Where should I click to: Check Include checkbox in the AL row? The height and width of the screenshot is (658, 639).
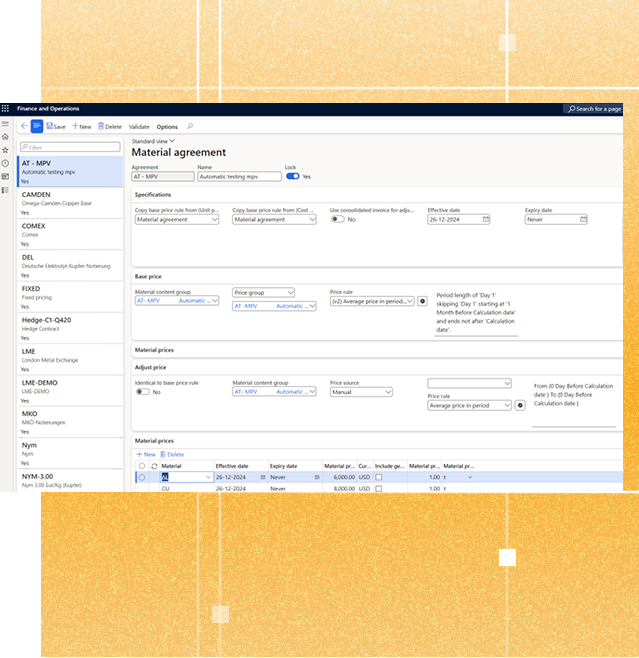click(x=378, y=478)
